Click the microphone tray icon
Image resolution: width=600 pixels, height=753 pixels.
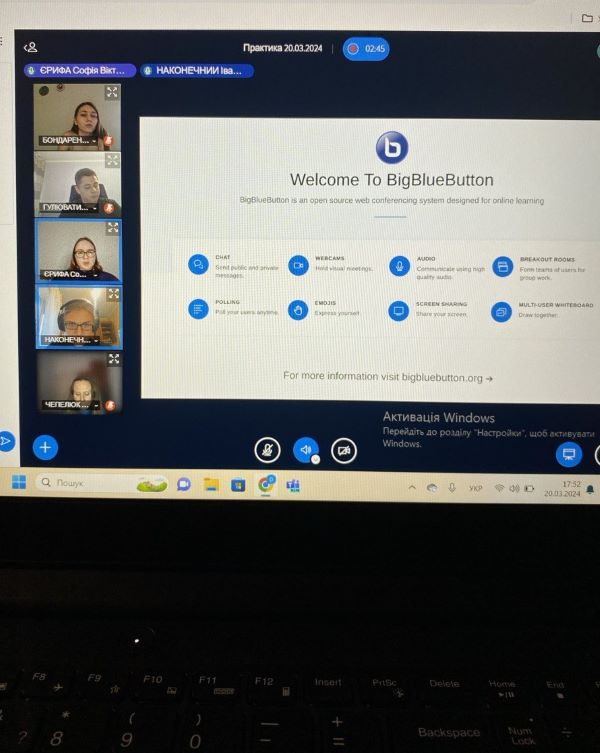[452, 488]
